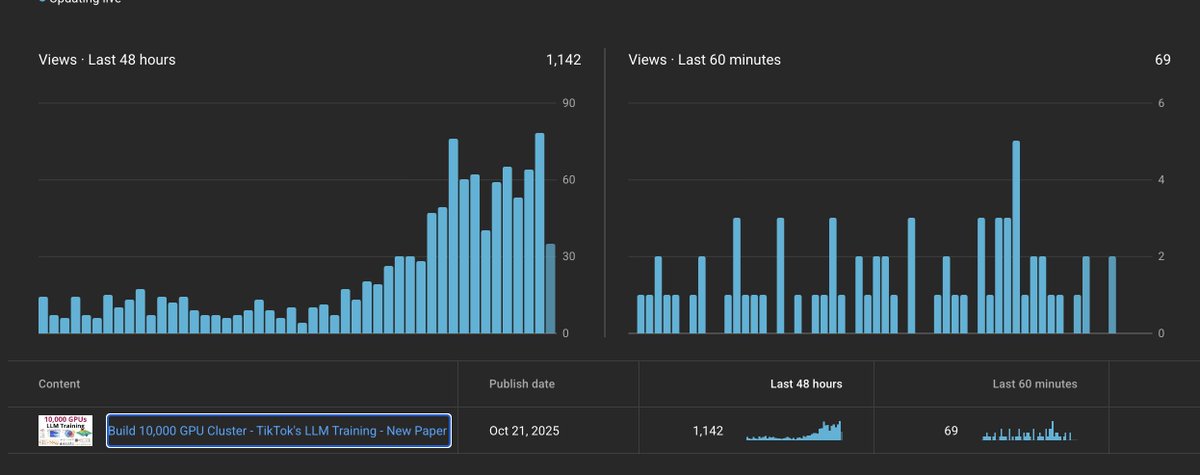Viewport: 1200px width, 475px height.
Task: Select the 69 value in the video row
Action: (951, 431)
